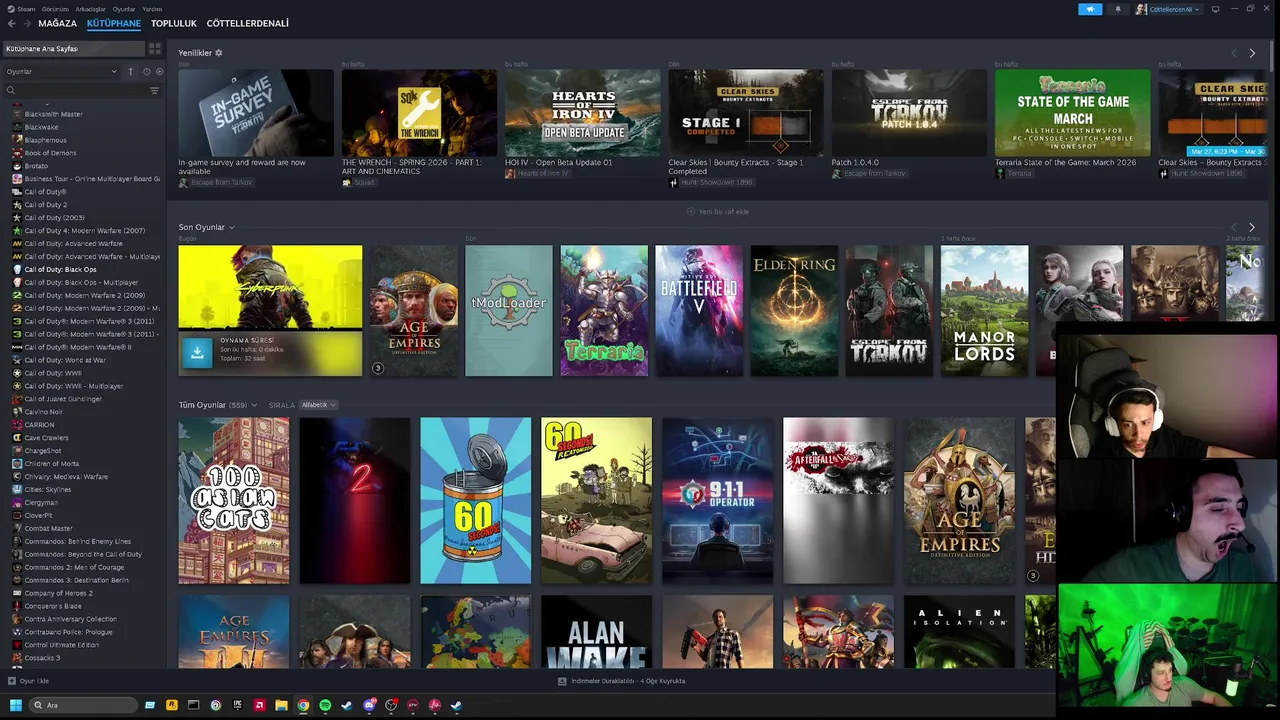Open advanced filter options beside search
1280x720 pixels.
pyautogui.click(x=154, y=90)
